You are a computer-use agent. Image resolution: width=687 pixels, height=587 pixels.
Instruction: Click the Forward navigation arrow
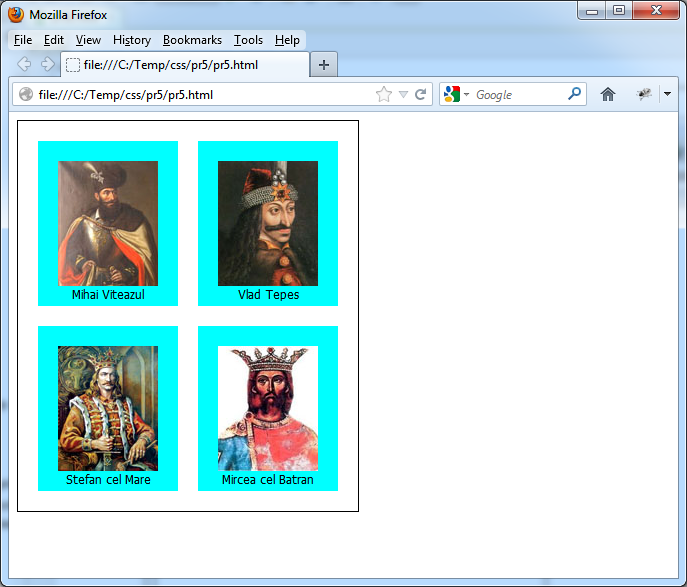pyautogui.click(x=48, y=64)
